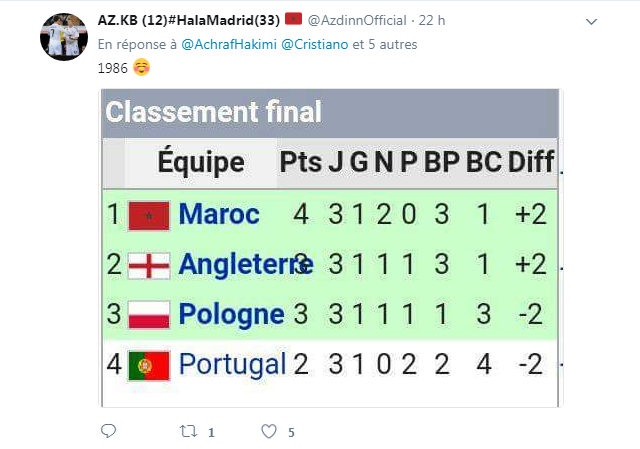The image size is (640, 449).
Task: Open the Maroc team link
Action: pyautogui.click(x=219, y=214)
